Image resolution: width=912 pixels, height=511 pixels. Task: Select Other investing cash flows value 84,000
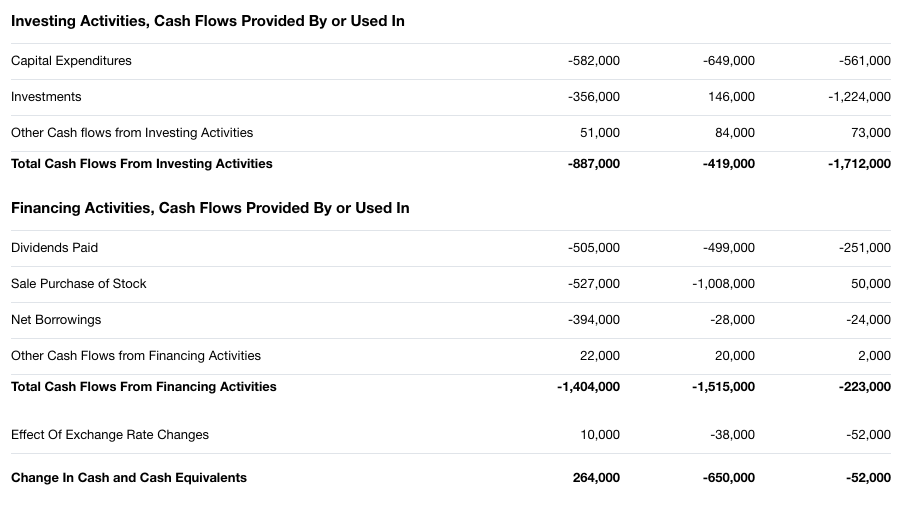(735, 133)
